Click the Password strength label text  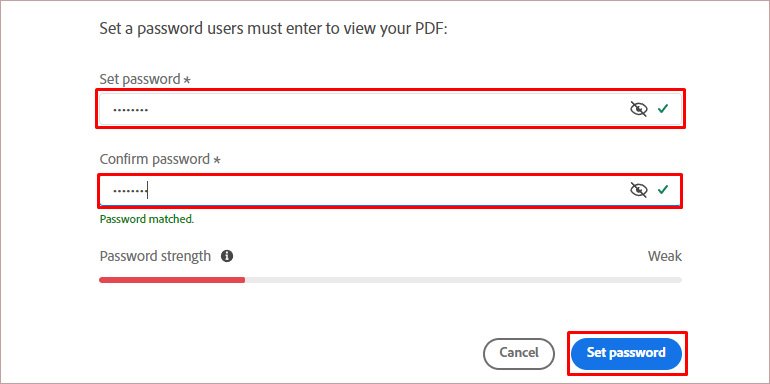(x=155, y=256)
